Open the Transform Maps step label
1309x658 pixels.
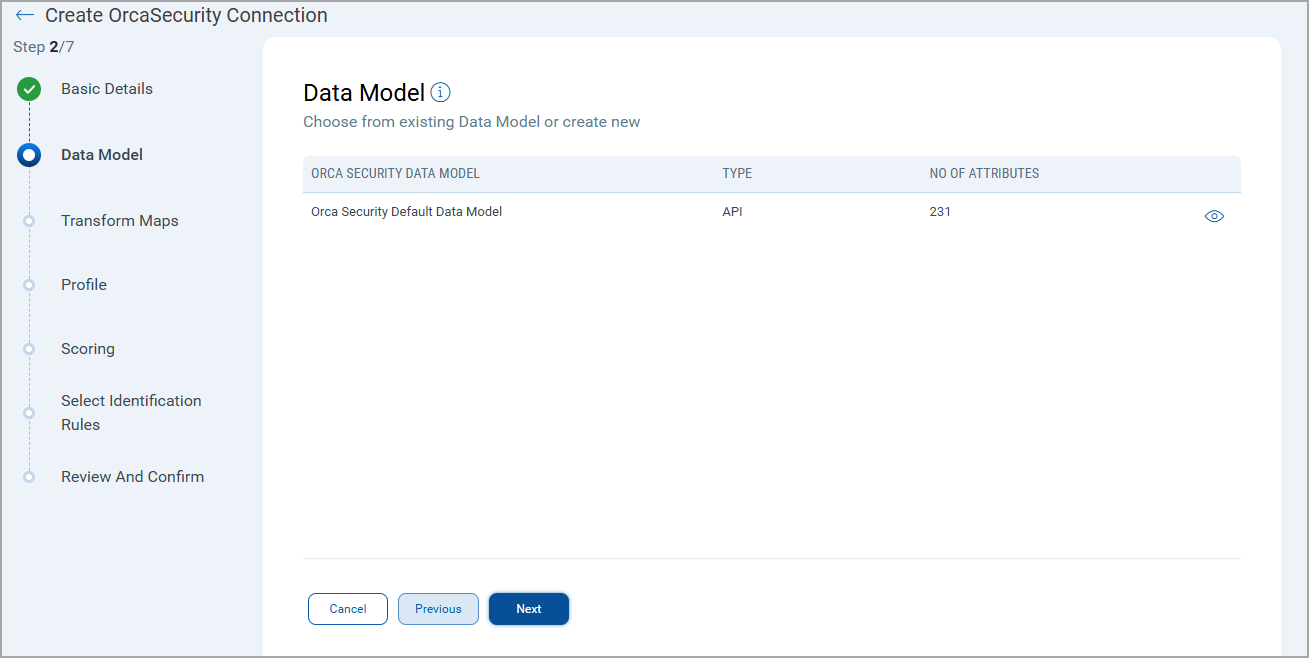(x=119, y=221)
